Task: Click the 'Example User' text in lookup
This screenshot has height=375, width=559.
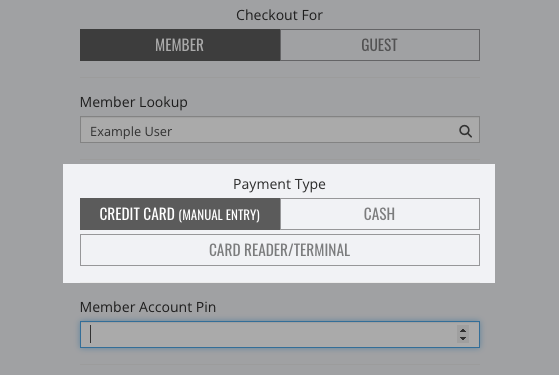Action: 131,132
